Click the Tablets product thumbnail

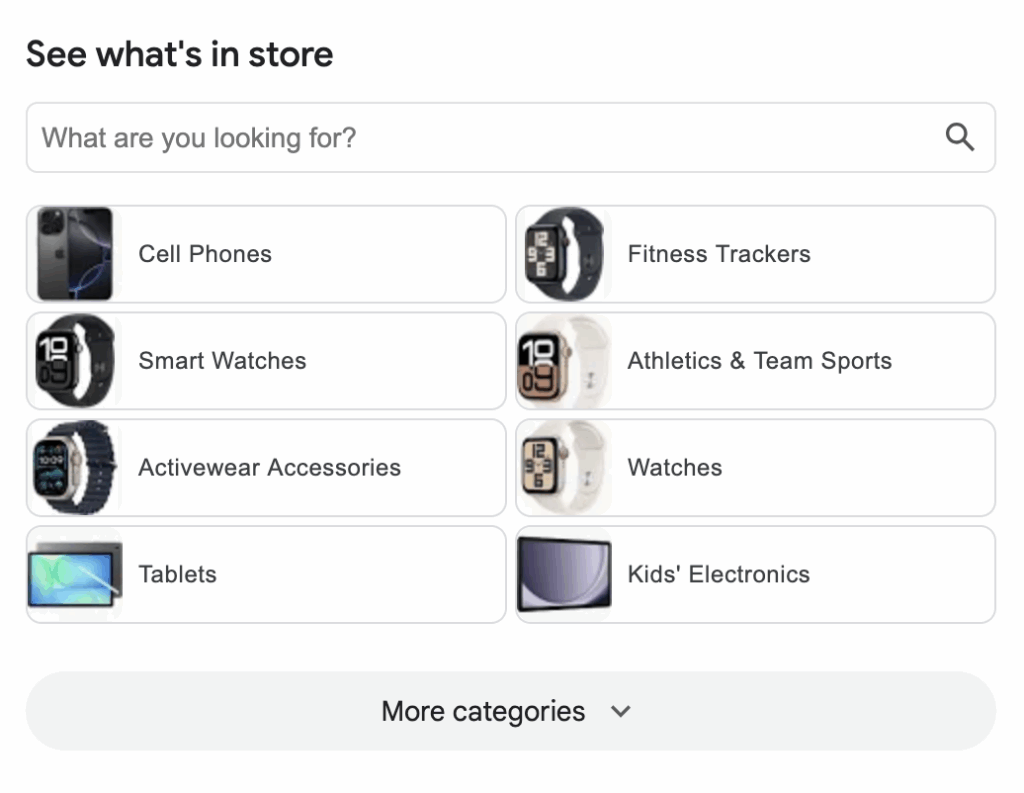pos(74,575)
